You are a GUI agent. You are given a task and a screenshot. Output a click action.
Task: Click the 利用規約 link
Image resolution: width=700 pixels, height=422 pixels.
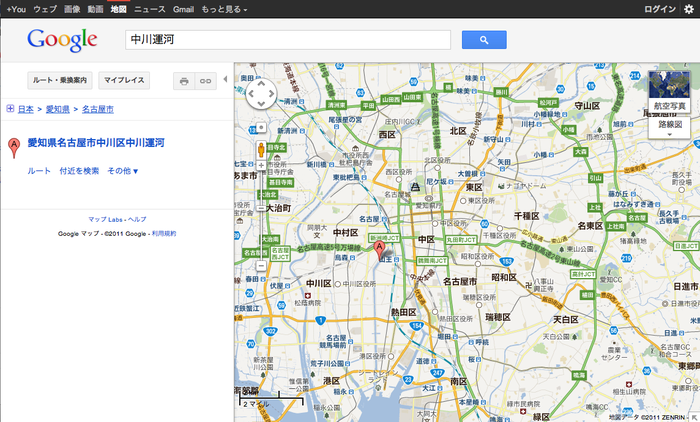(164, 234)
